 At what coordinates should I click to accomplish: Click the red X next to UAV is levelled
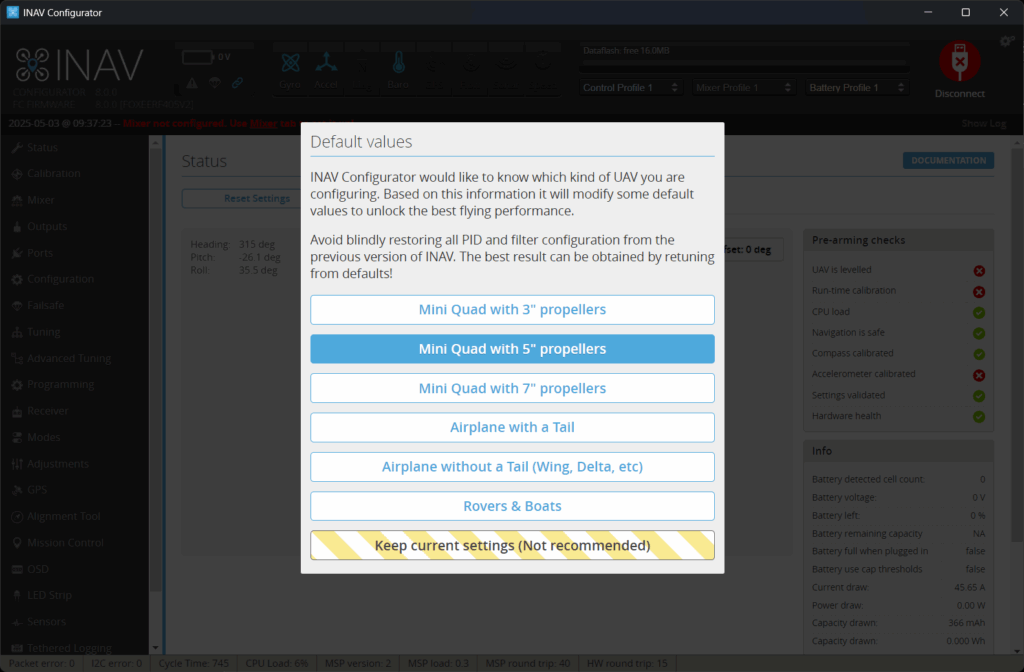pyautogui.click(x=979, y=271)
